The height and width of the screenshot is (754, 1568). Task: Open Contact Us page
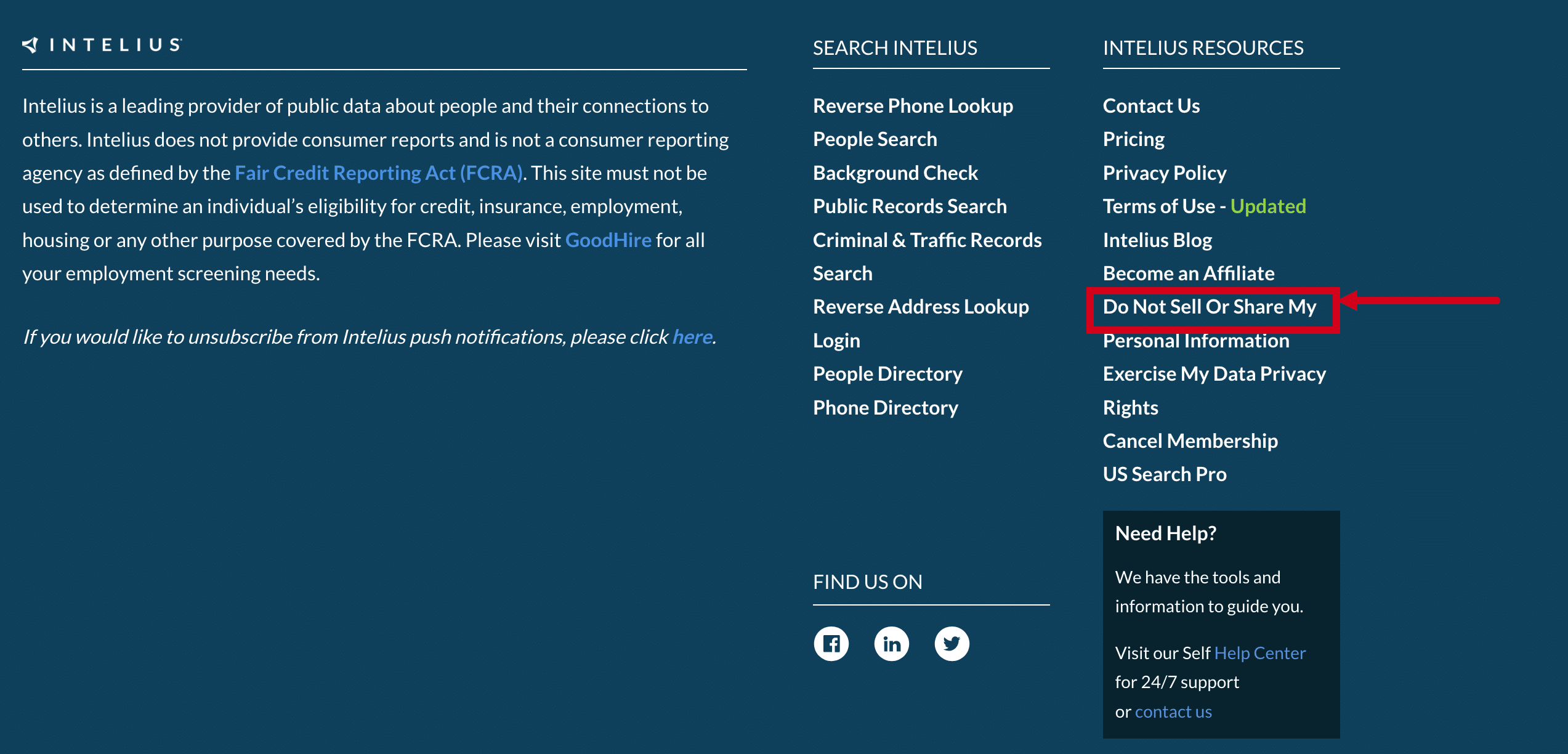pyautogui.click(x=1151, y=106)
